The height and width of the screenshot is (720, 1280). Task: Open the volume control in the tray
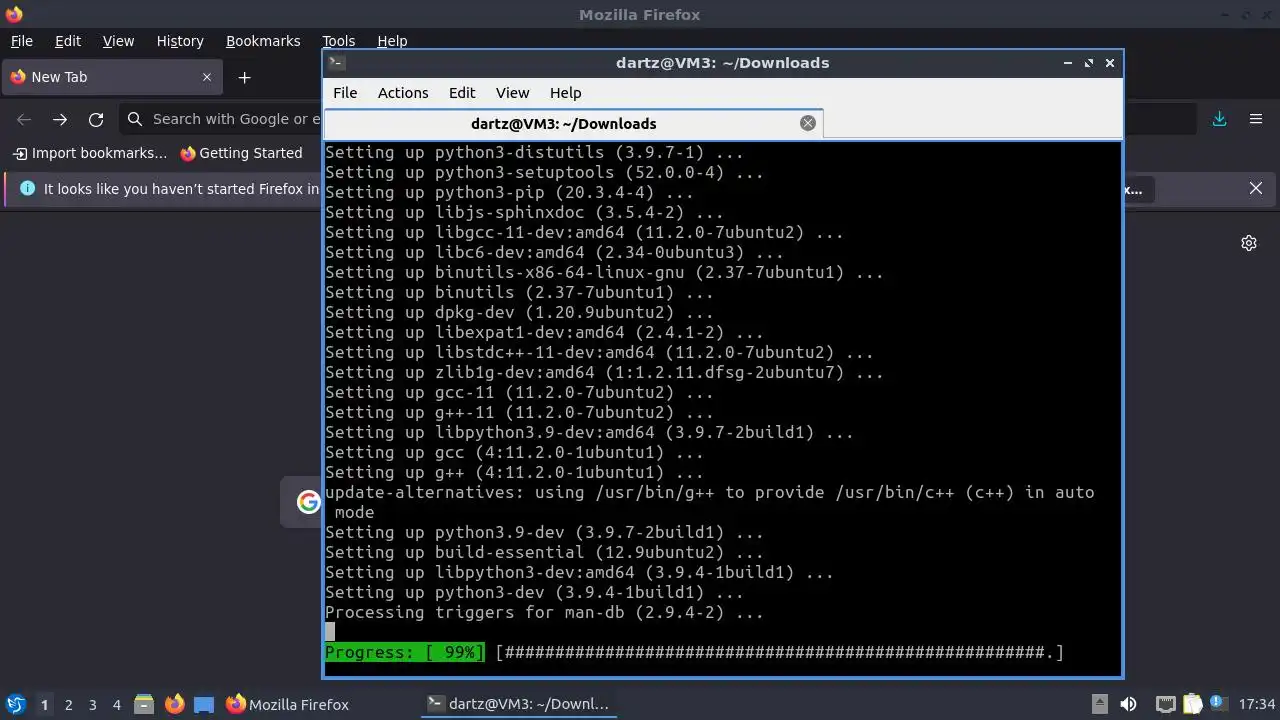tap(1129, 704)
